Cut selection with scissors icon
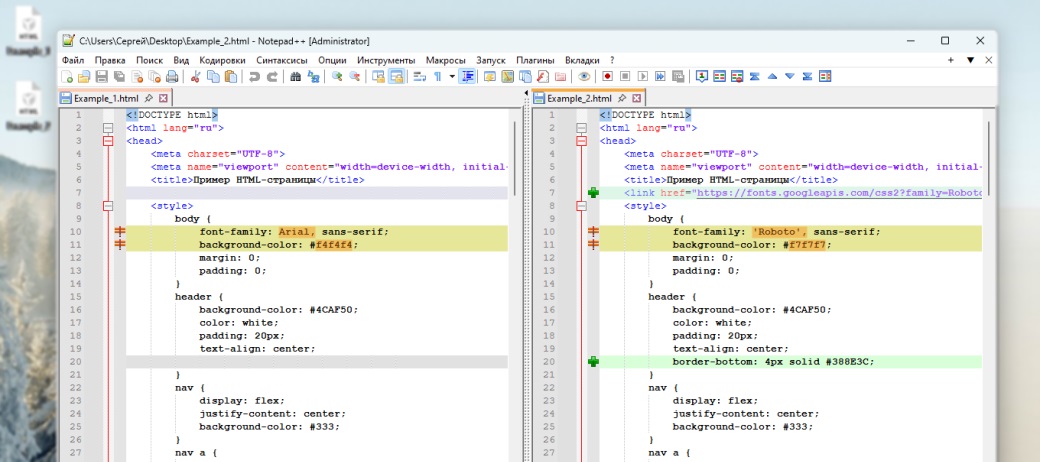Viewport: 1040px width, 462px height. [x=195, y=76]
